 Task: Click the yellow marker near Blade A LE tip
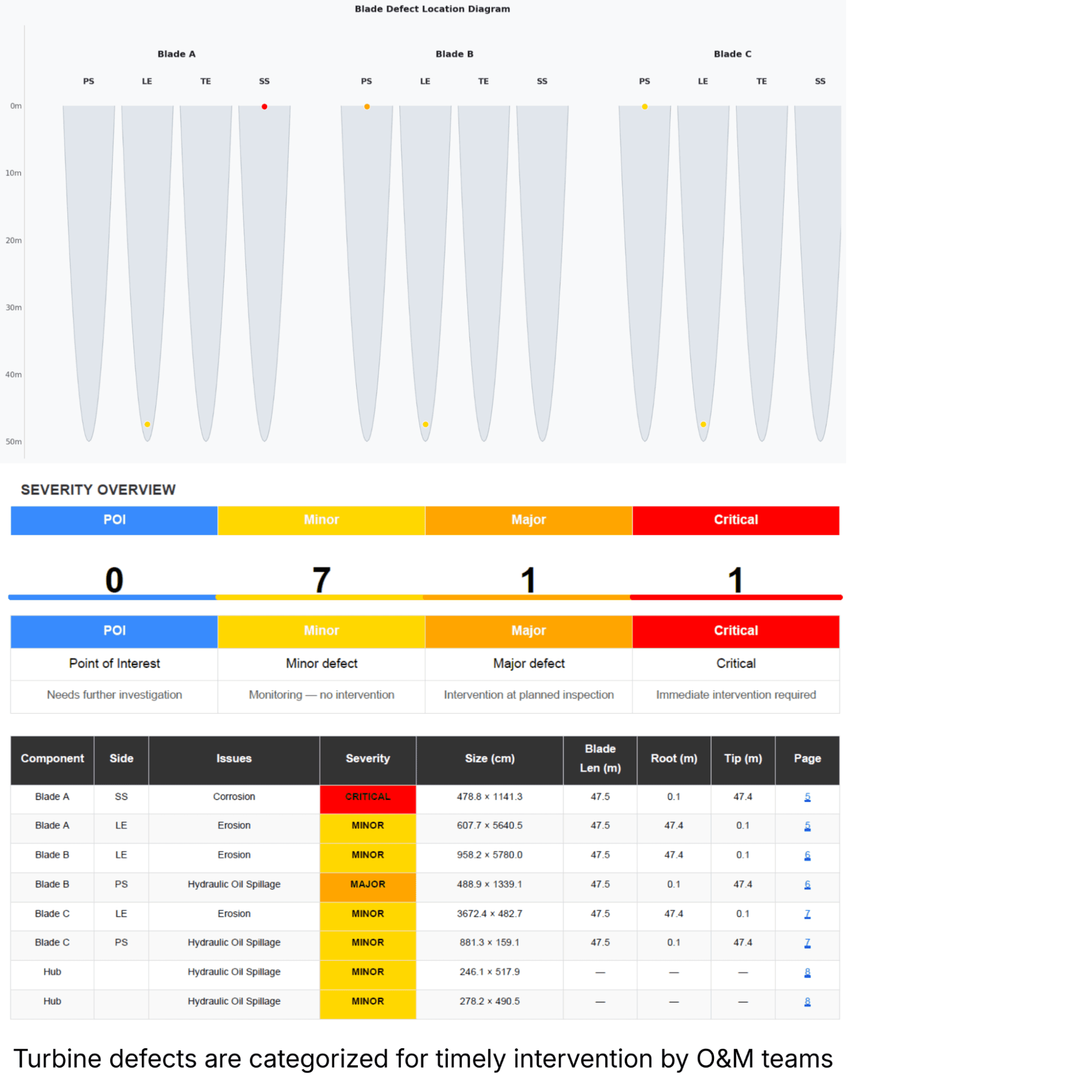[147, 424]
